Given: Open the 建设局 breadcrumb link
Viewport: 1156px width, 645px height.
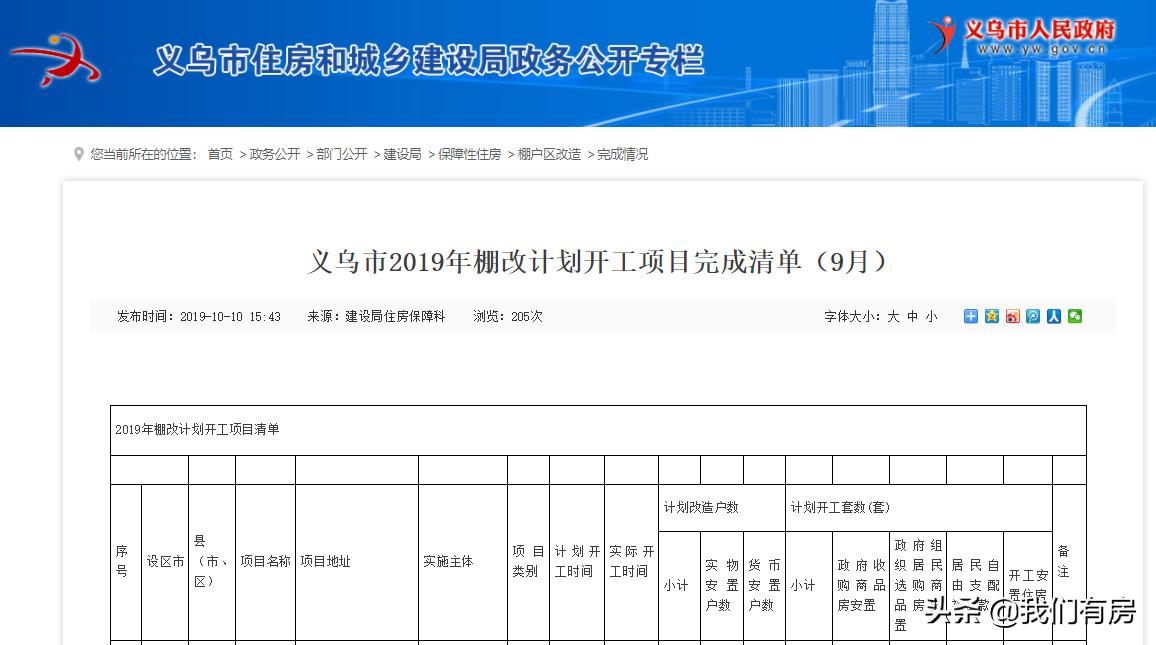Looking at the screenshot, I should point(398,154).
